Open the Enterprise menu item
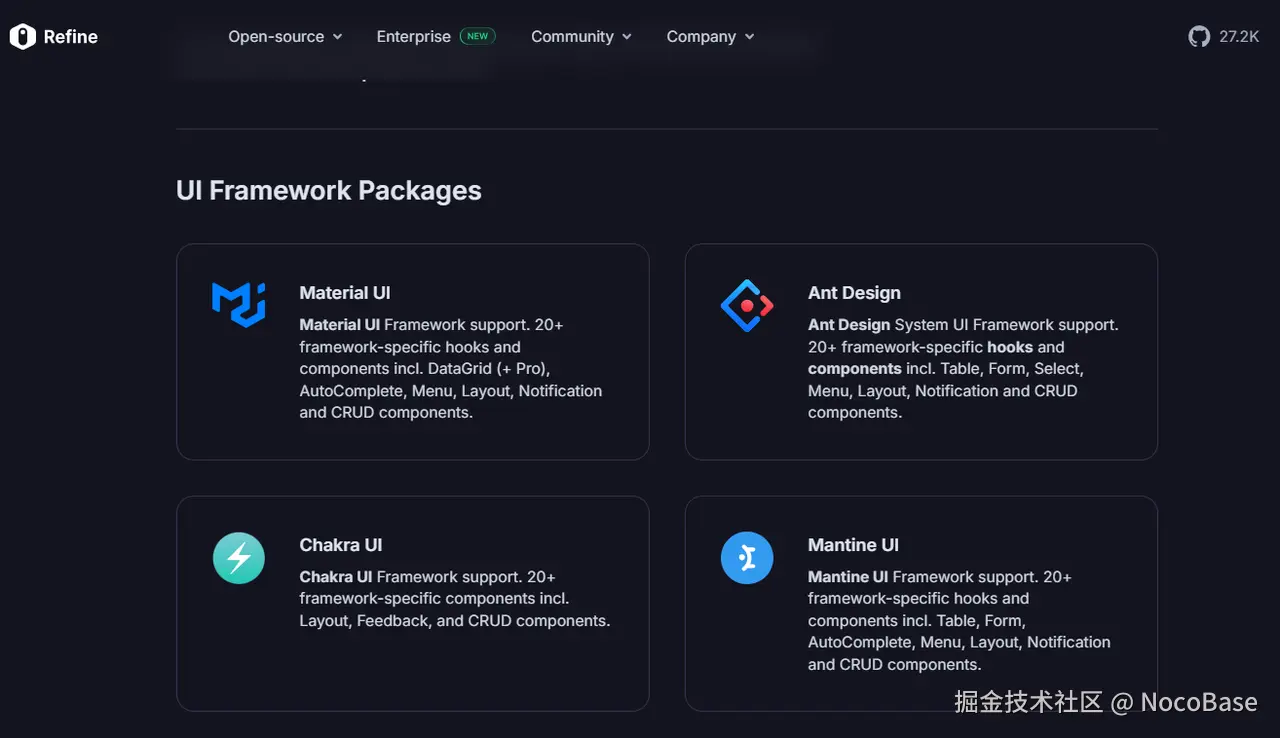 (x=413, y=37)
